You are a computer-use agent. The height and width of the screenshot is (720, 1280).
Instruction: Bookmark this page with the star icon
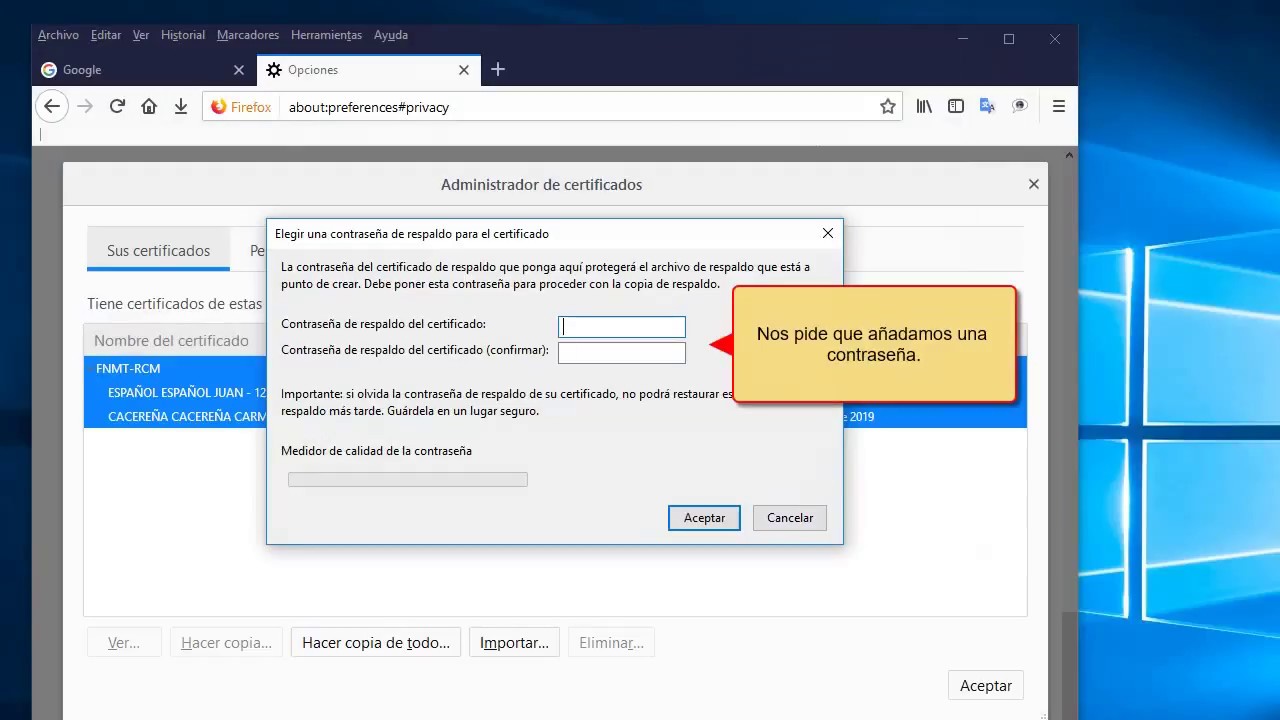pos(887,107)
